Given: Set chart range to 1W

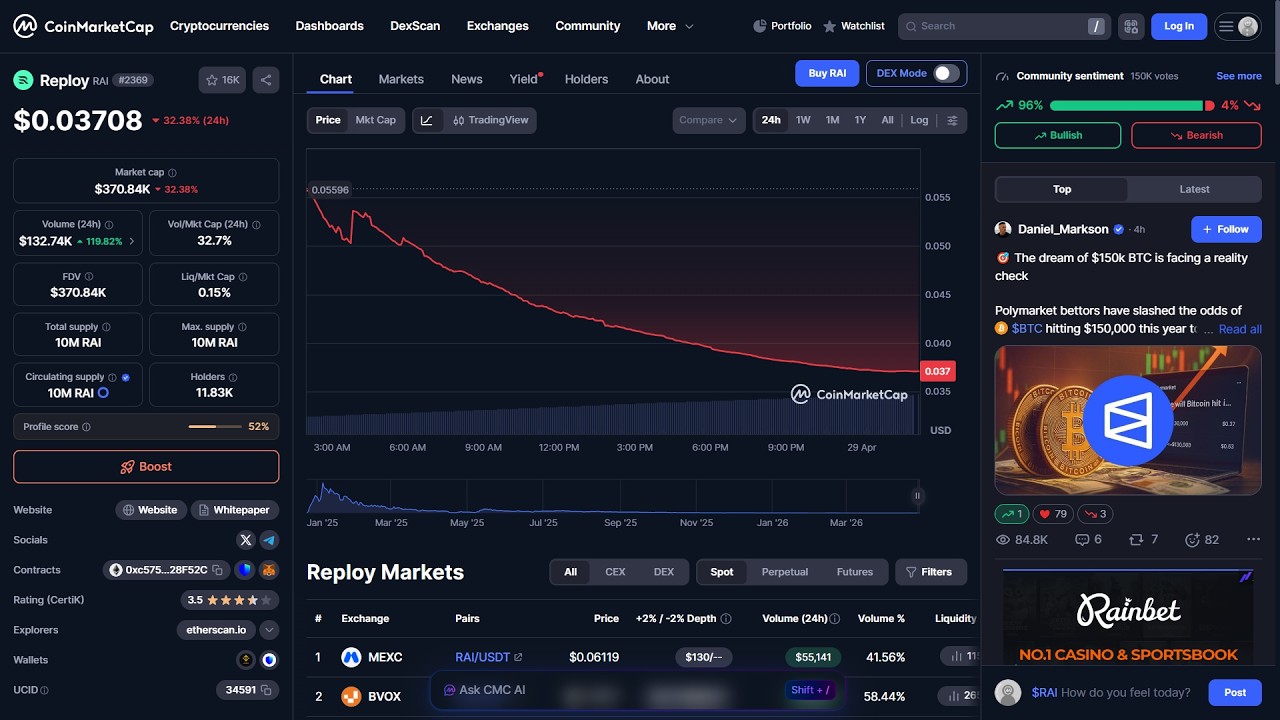Looking at the screenshot, I should coord(803,120).
